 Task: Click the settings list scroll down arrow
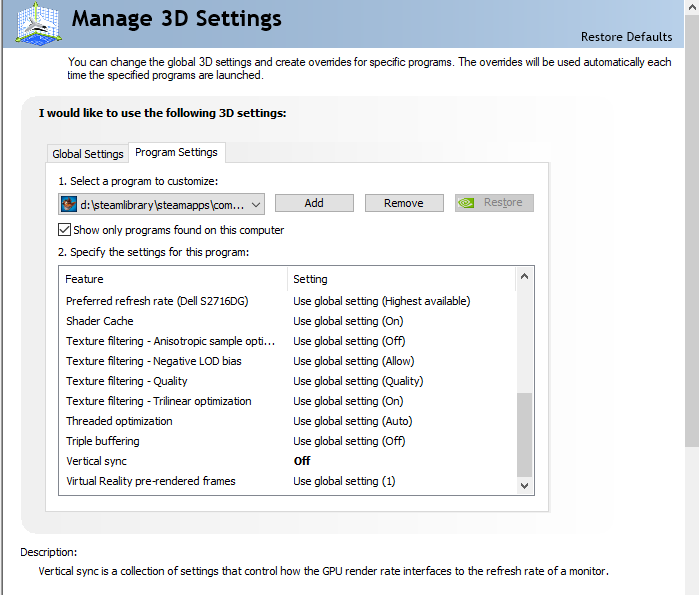pos(525,485)
